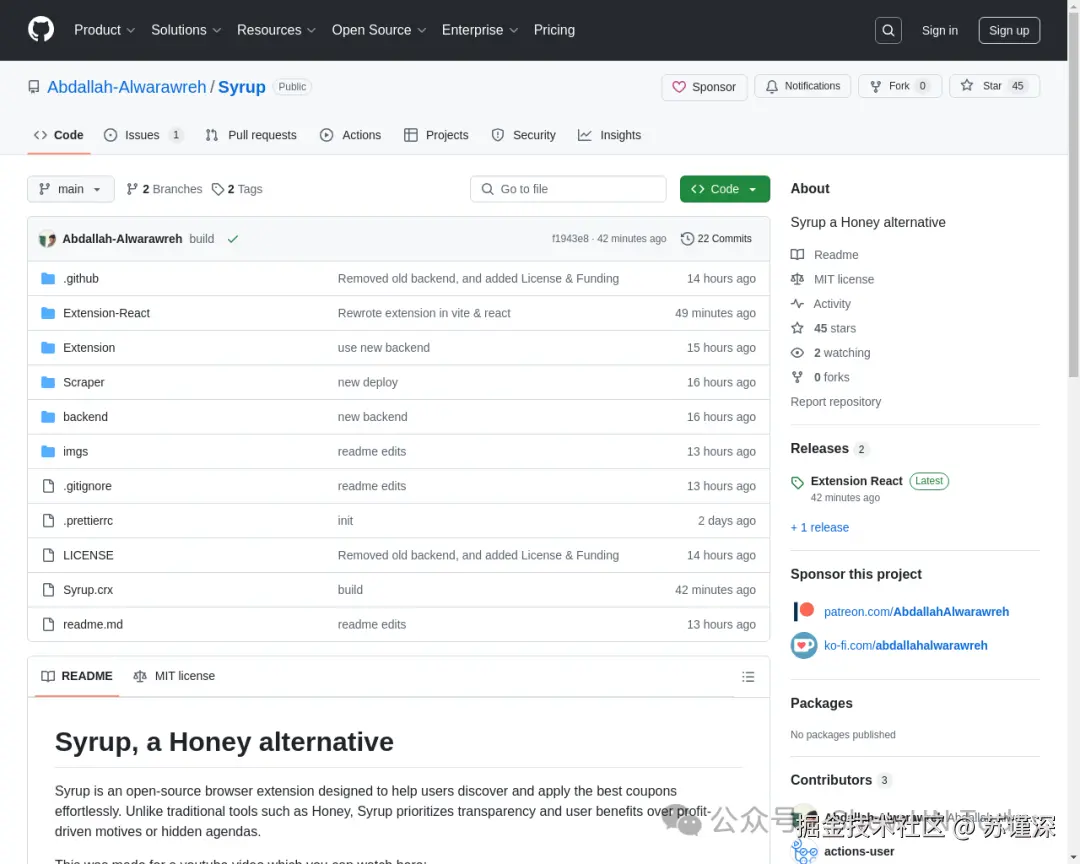This screenshot has width=1080, height=864.
Task: Click commit hash f1943e8
Action: point(570,238)
